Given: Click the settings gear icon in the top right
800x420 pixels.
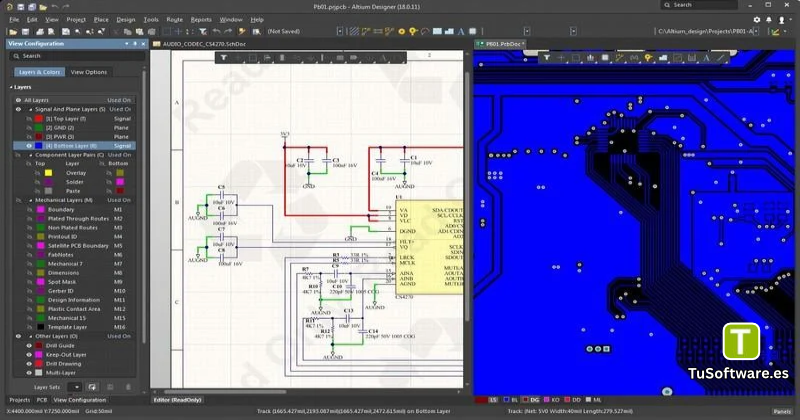Looking at the screenshot, I should 757,20.
